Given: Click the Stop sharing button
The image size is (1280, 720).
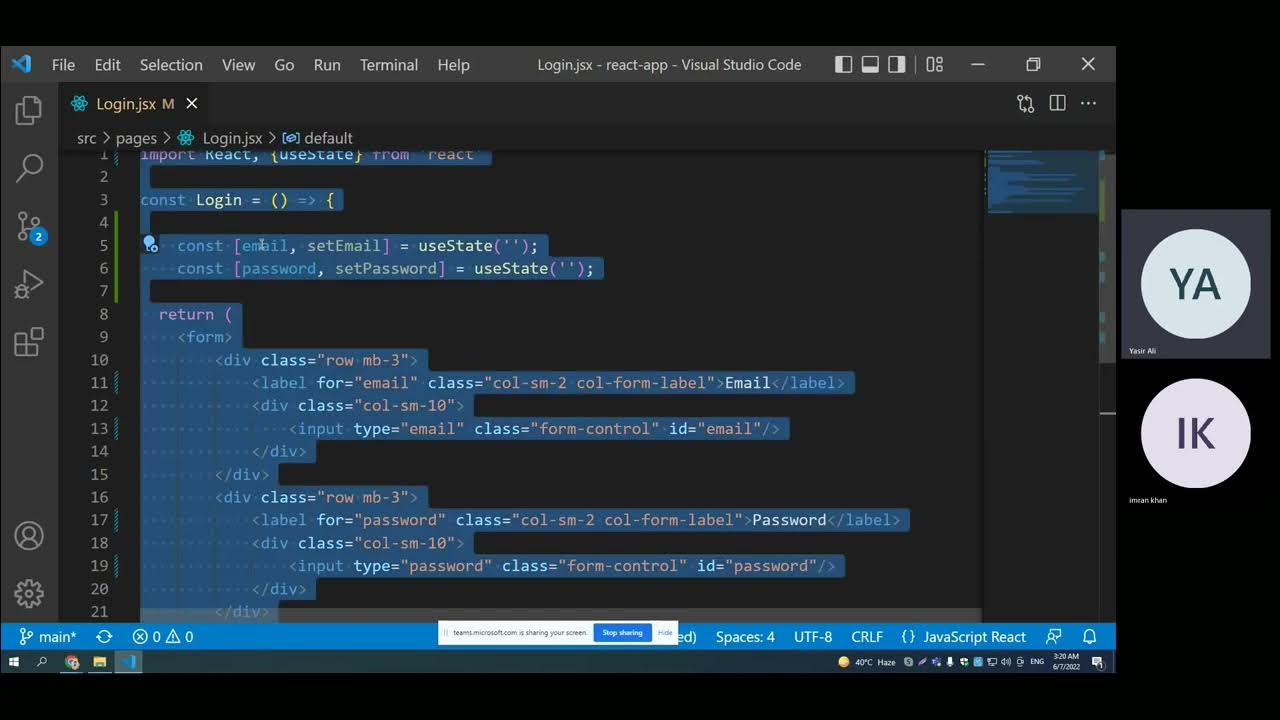Looking at the screenshot, I should (622, 633).
